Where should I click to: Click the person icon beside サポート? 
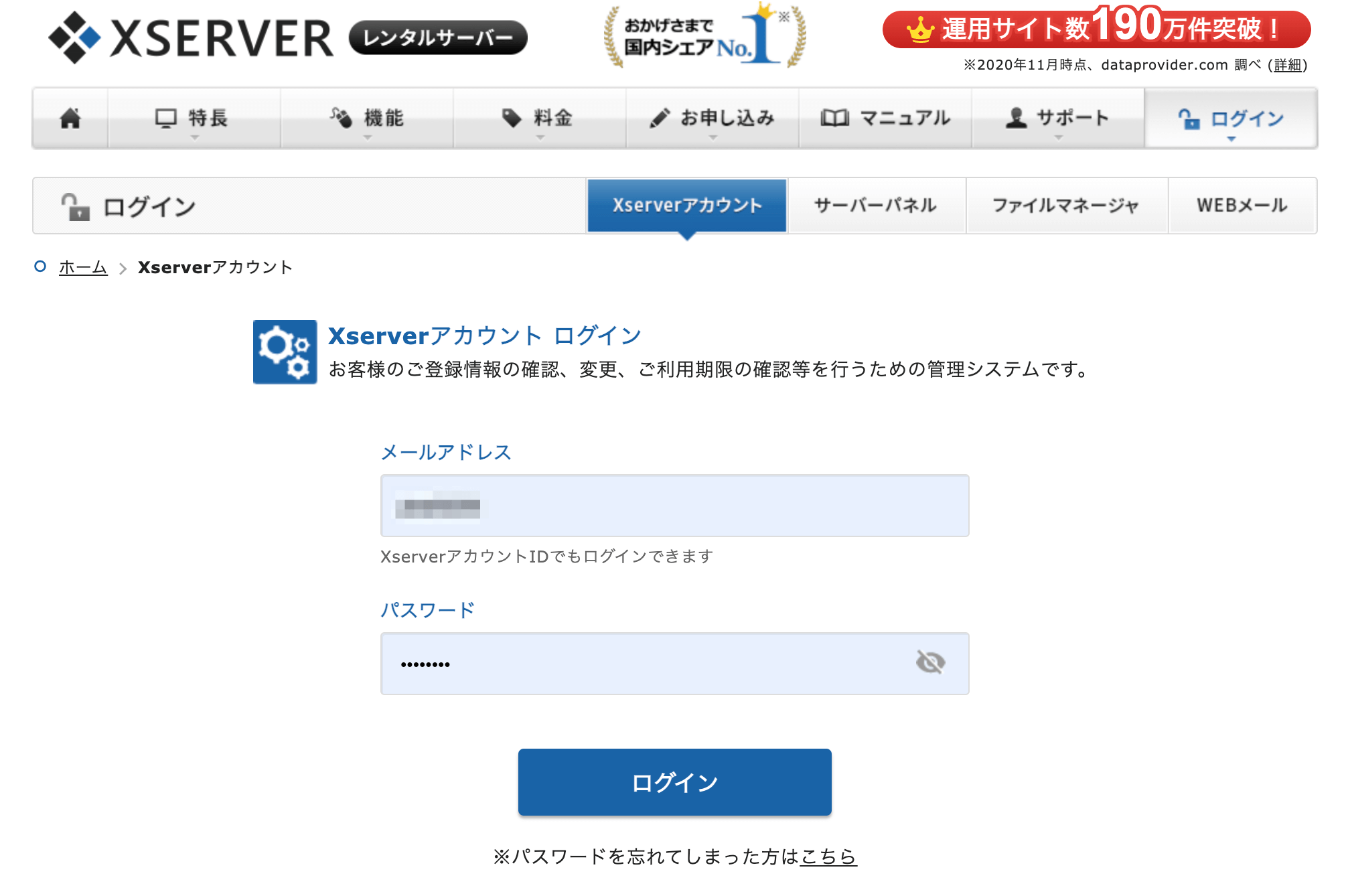click(x=1016, y=118)
